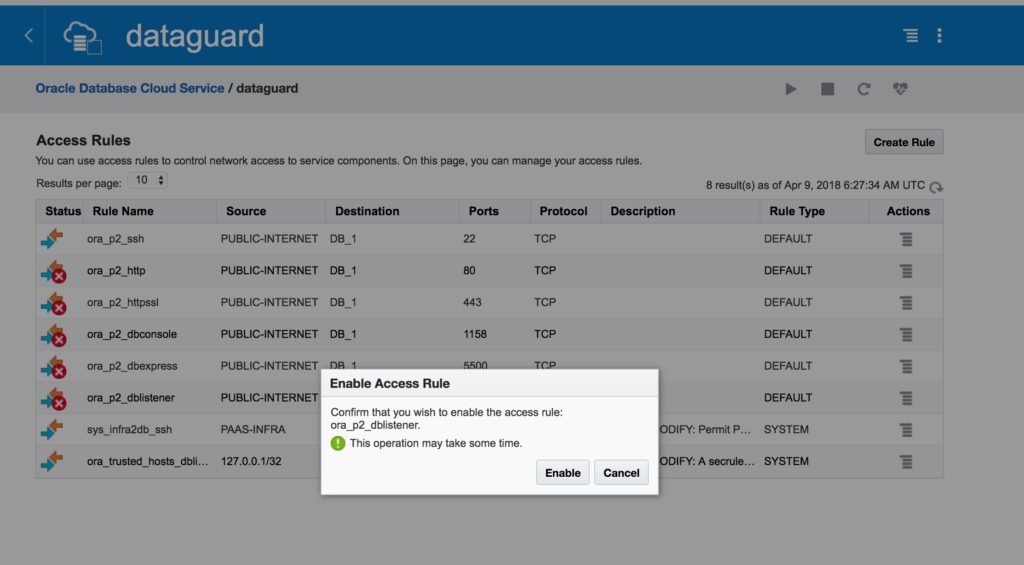Open the vertical three-dot options menu
Viewport: 1024px width, 565px height.
tap(939, 36)
